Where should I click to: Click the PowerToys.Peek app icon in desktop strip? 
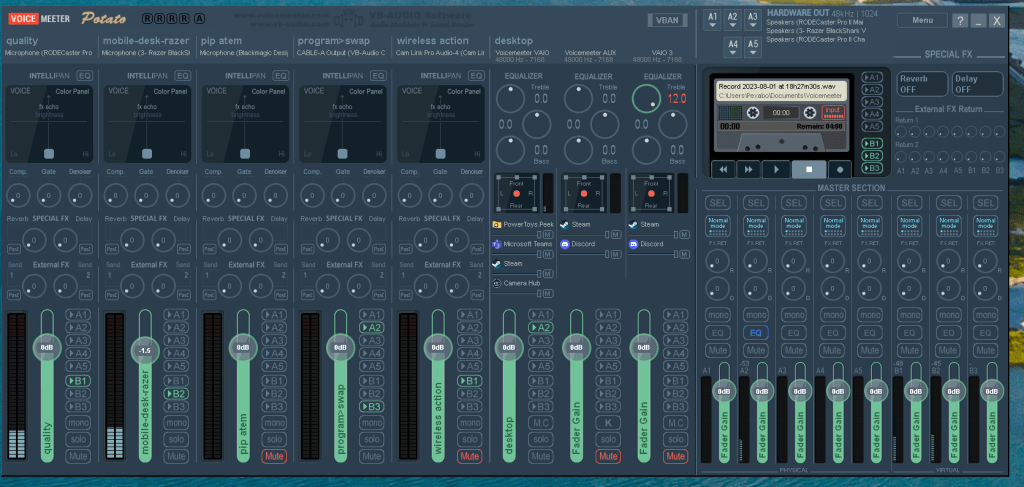(497, 225)
